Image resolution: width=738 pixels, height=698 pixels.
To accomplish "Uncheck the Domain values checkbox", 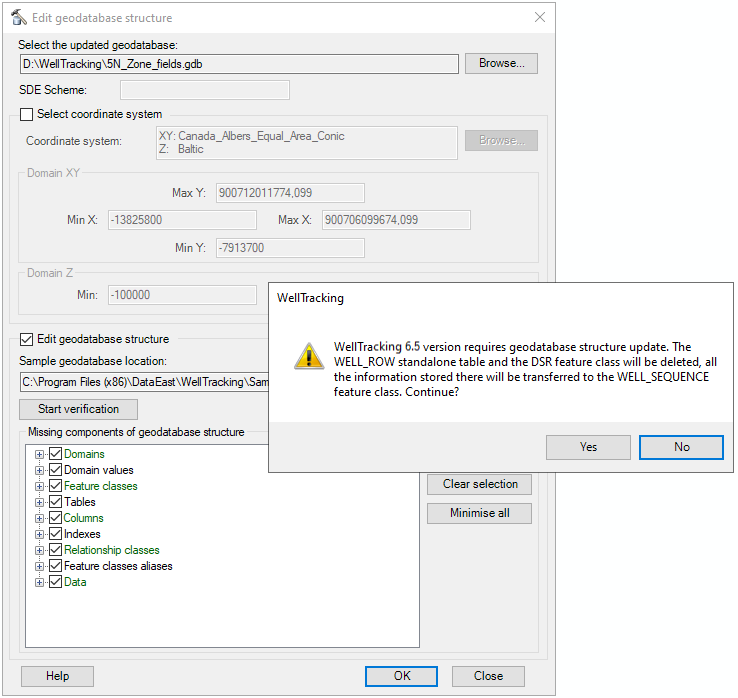I will point(56,470).
